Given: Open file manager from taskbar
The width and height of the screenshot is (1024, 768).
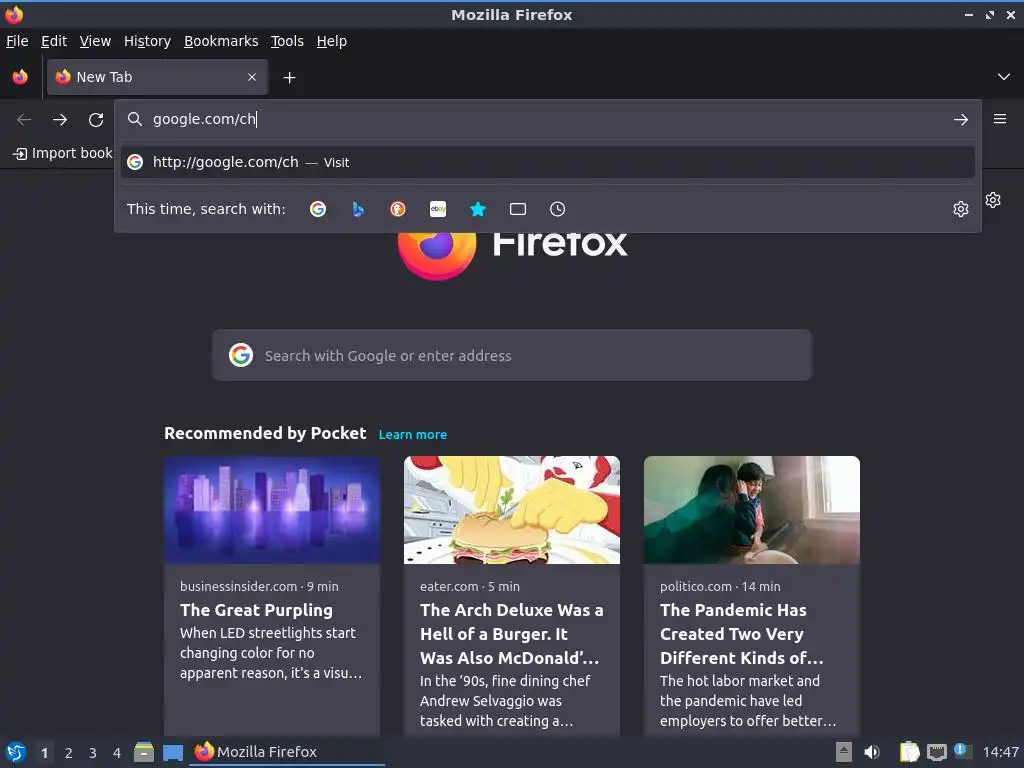Looking at the screenshot, I should coord(144,752).
